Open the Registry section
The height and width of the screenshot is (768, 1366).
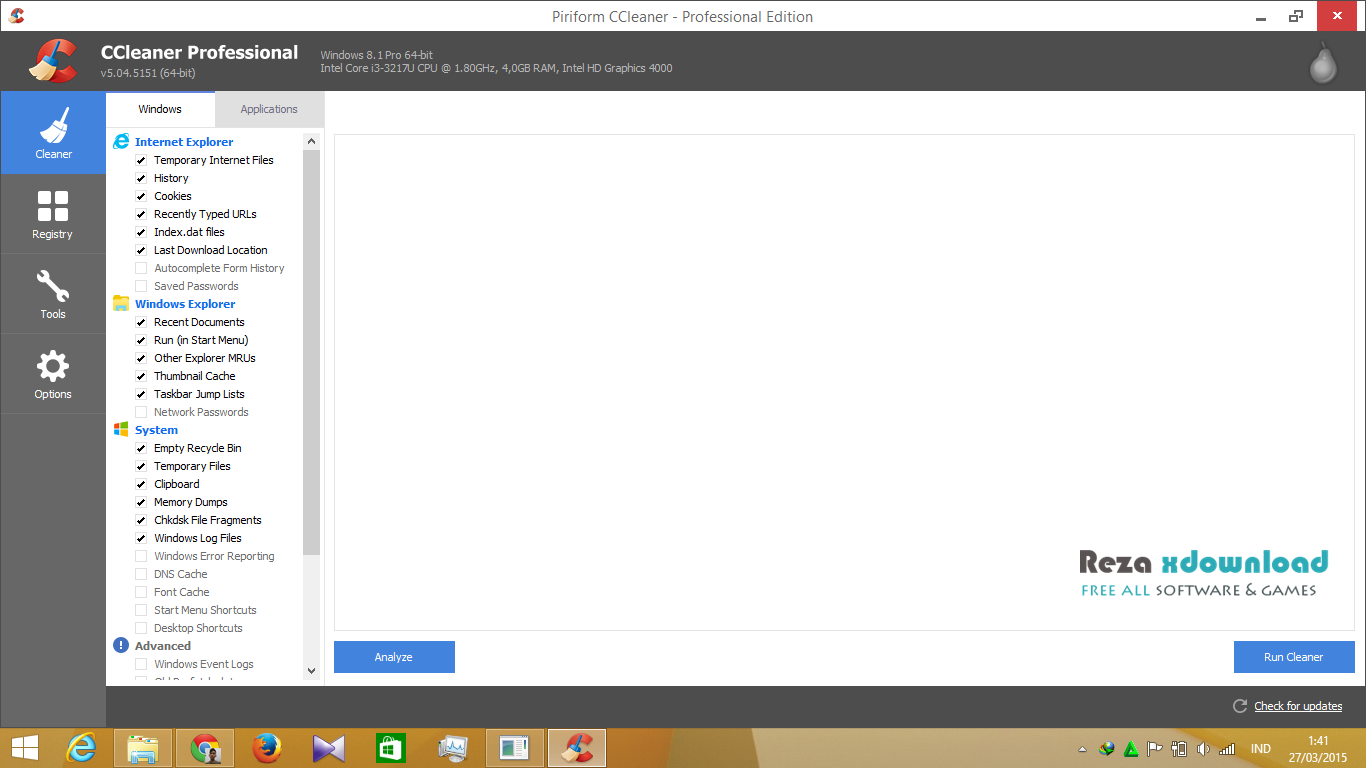[53, 214]
